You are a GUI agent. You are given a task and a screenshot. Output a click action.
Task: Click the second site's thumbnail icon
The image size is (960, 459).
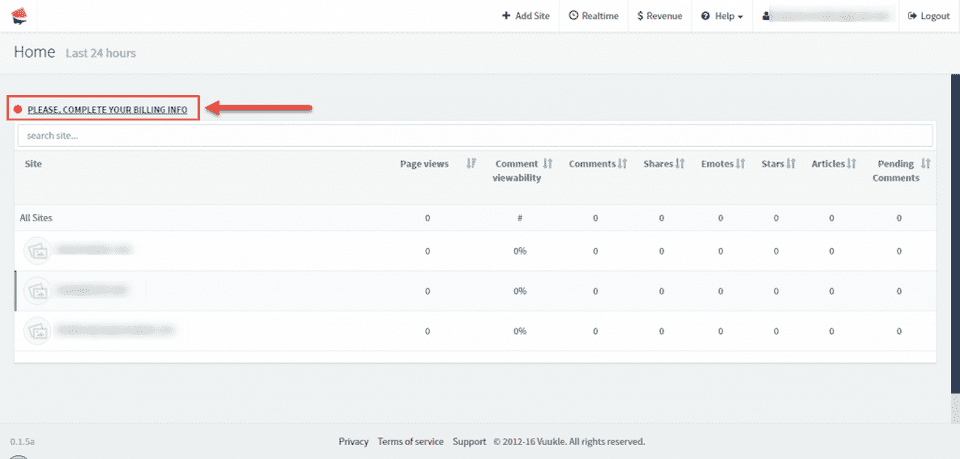(37, 291)
